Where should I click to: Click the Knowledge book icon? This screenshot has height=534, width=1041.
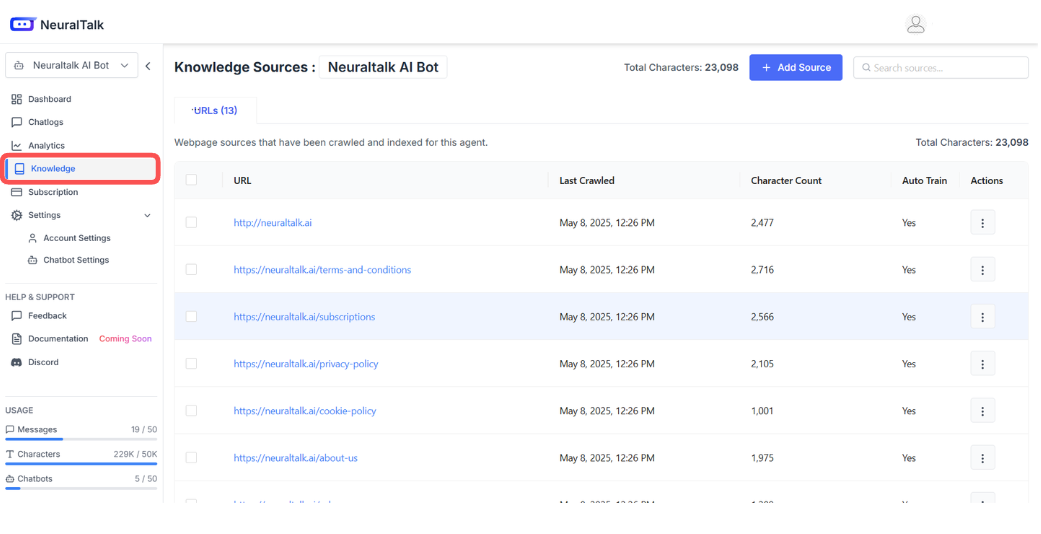pyautogui.click(x=19, y=169)
